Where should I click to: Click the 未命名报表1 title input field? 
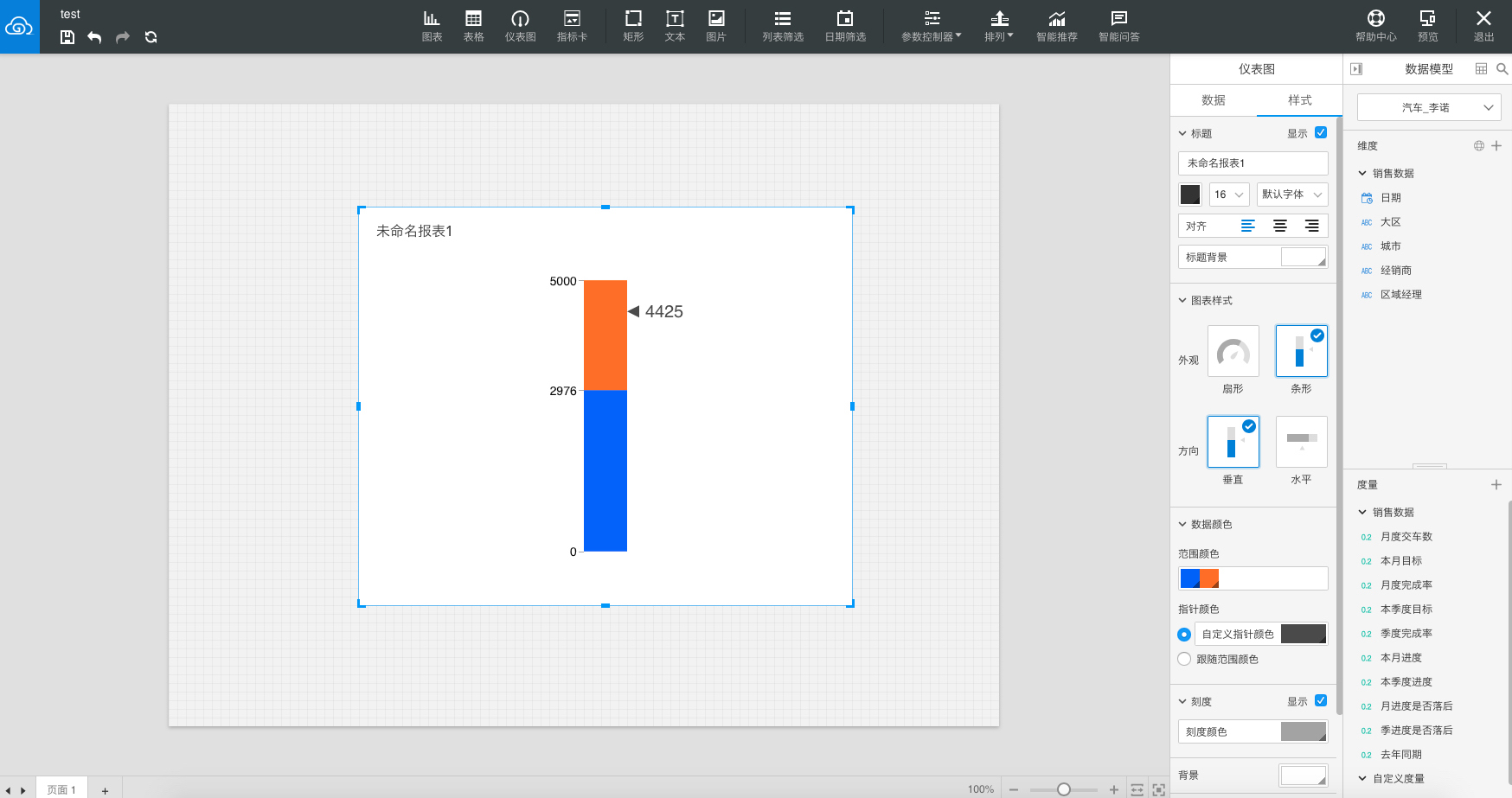(1253, 163)
